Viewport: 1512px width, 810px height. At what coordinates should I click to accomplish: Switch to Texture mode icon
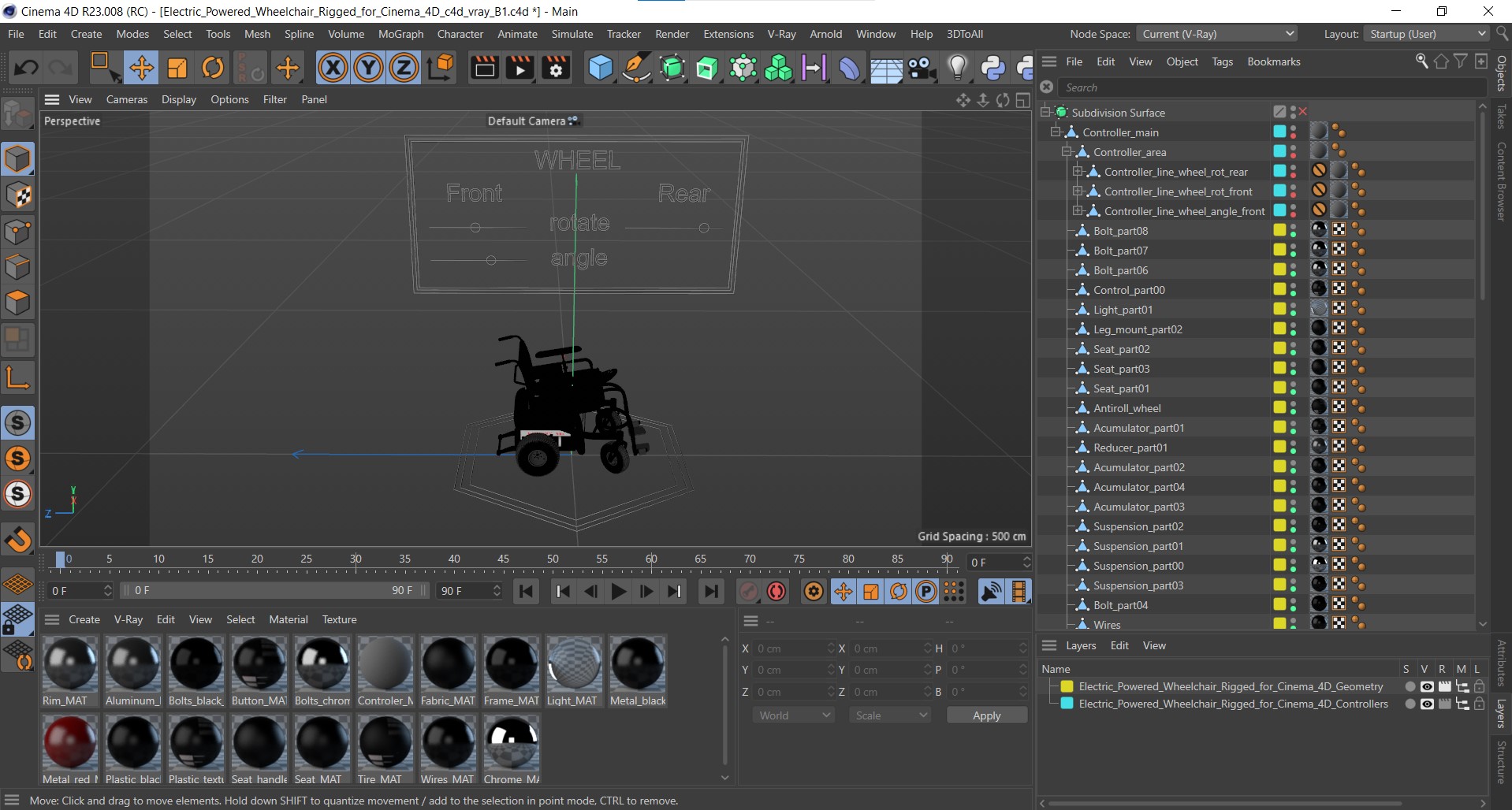click(x=17, y=195)
